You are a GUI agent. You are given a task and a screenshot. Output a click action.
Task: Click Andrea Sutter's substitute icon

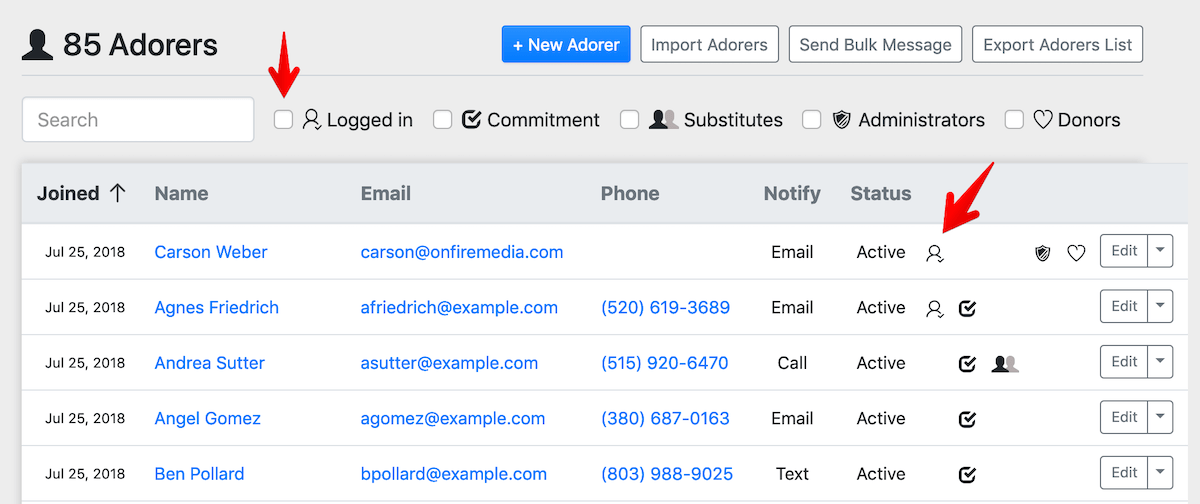(x=1005, y=364)
